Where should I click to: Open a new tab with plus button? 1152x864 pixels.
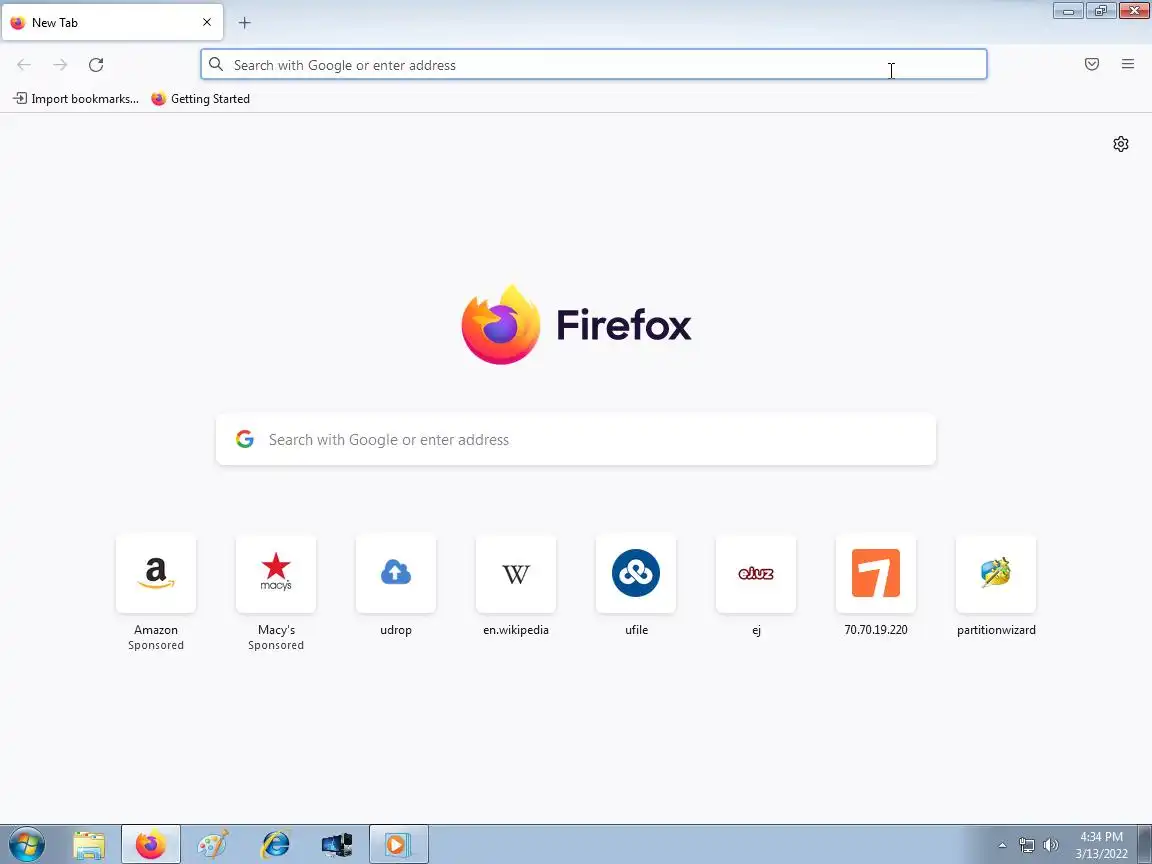point(245,23)
